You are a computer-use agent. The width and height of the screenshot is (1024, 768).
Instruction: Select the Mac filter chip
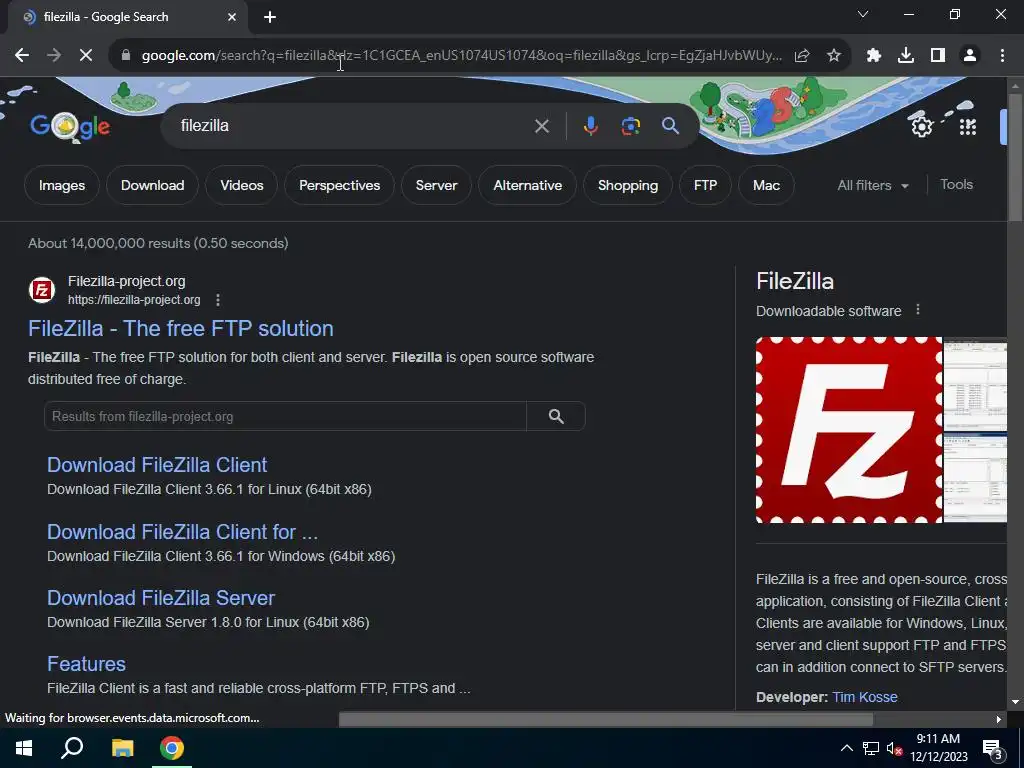(x=766, y=185)
